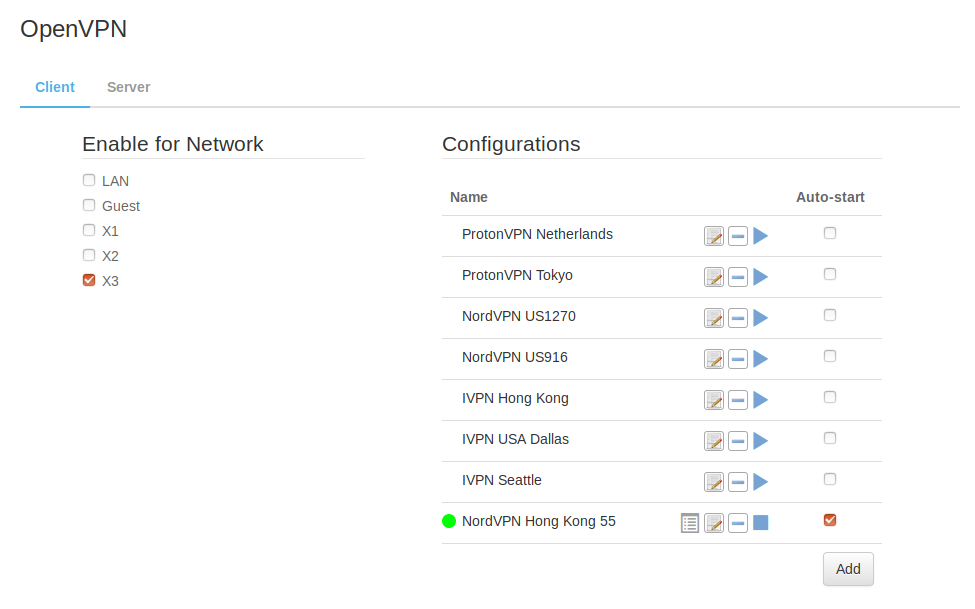Enable OpenVPN for the Guest network
Screen dimensions: 975x609
[x=89, y=205]
